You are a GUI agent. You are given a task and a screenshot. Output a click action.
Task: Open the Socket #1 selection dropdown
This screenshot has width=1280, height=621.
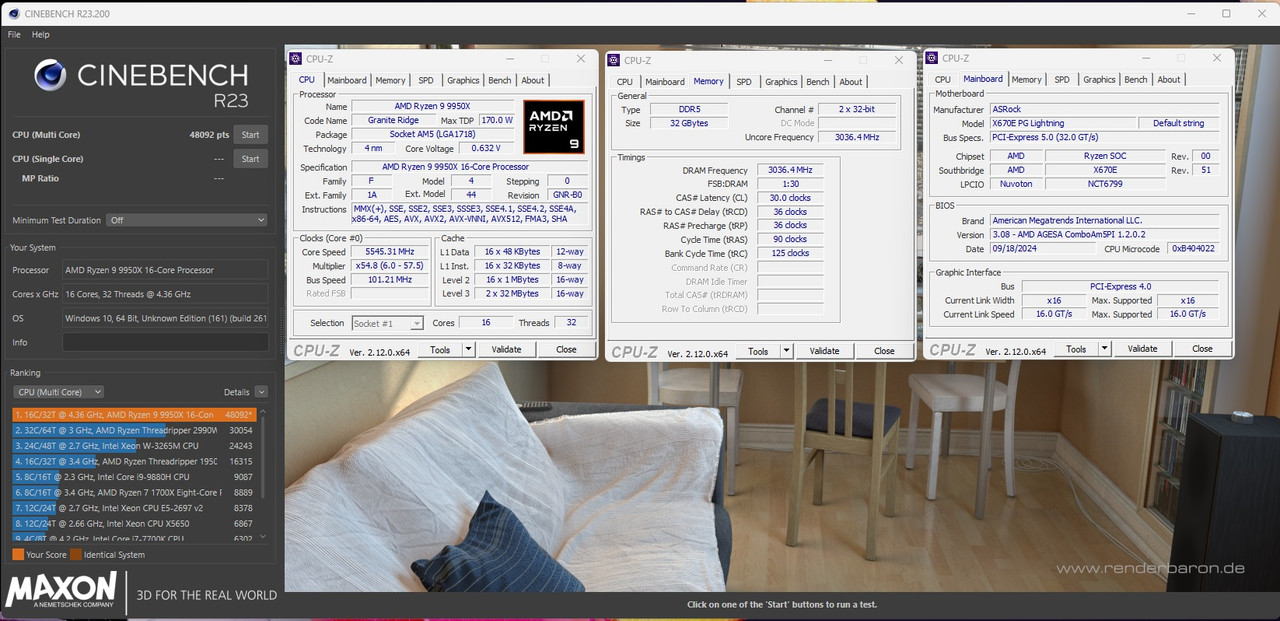pyautogui.click(x=388, y=323)
